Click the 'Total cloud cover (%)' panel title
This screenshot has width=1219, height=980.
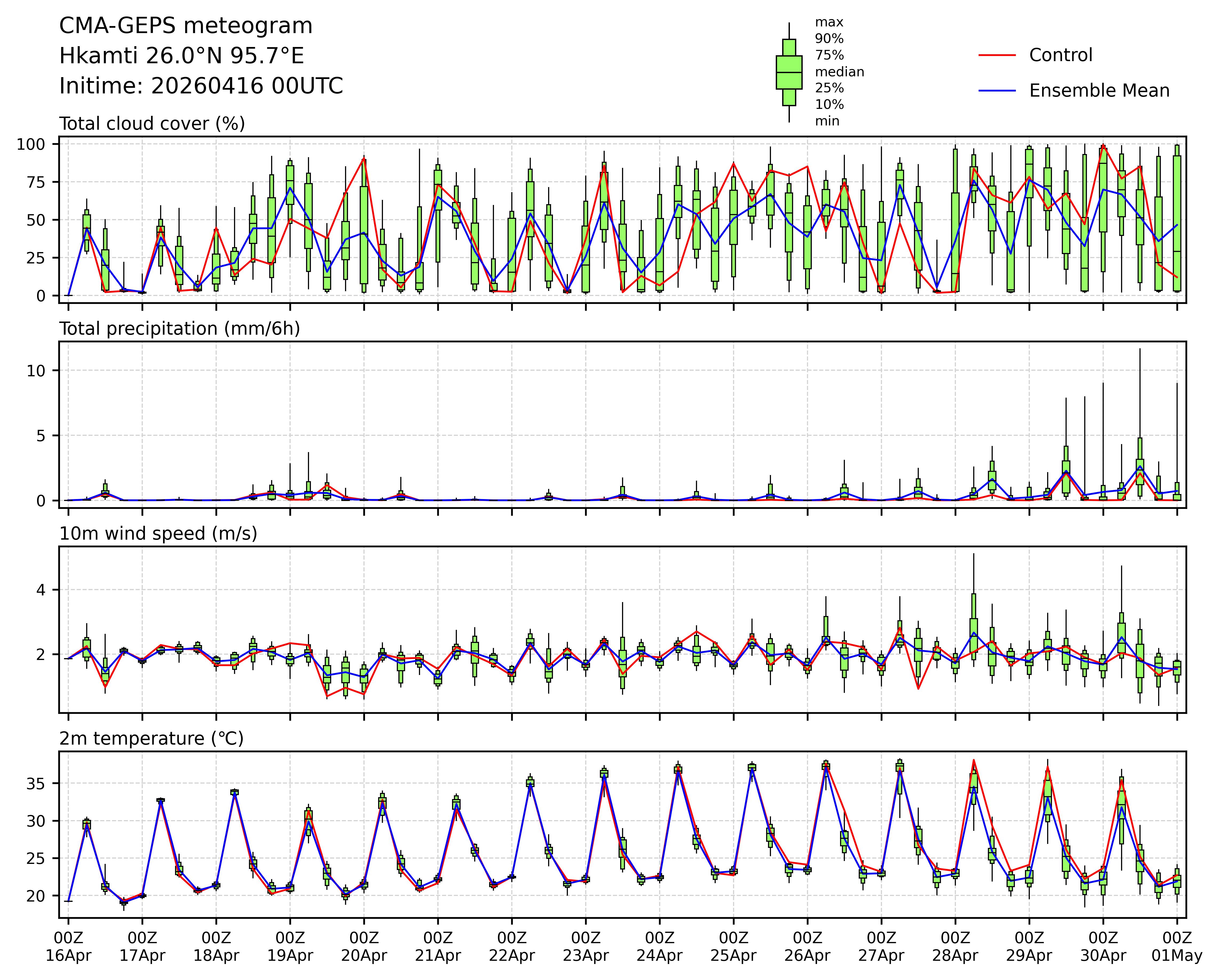click(x=152, y=124)
